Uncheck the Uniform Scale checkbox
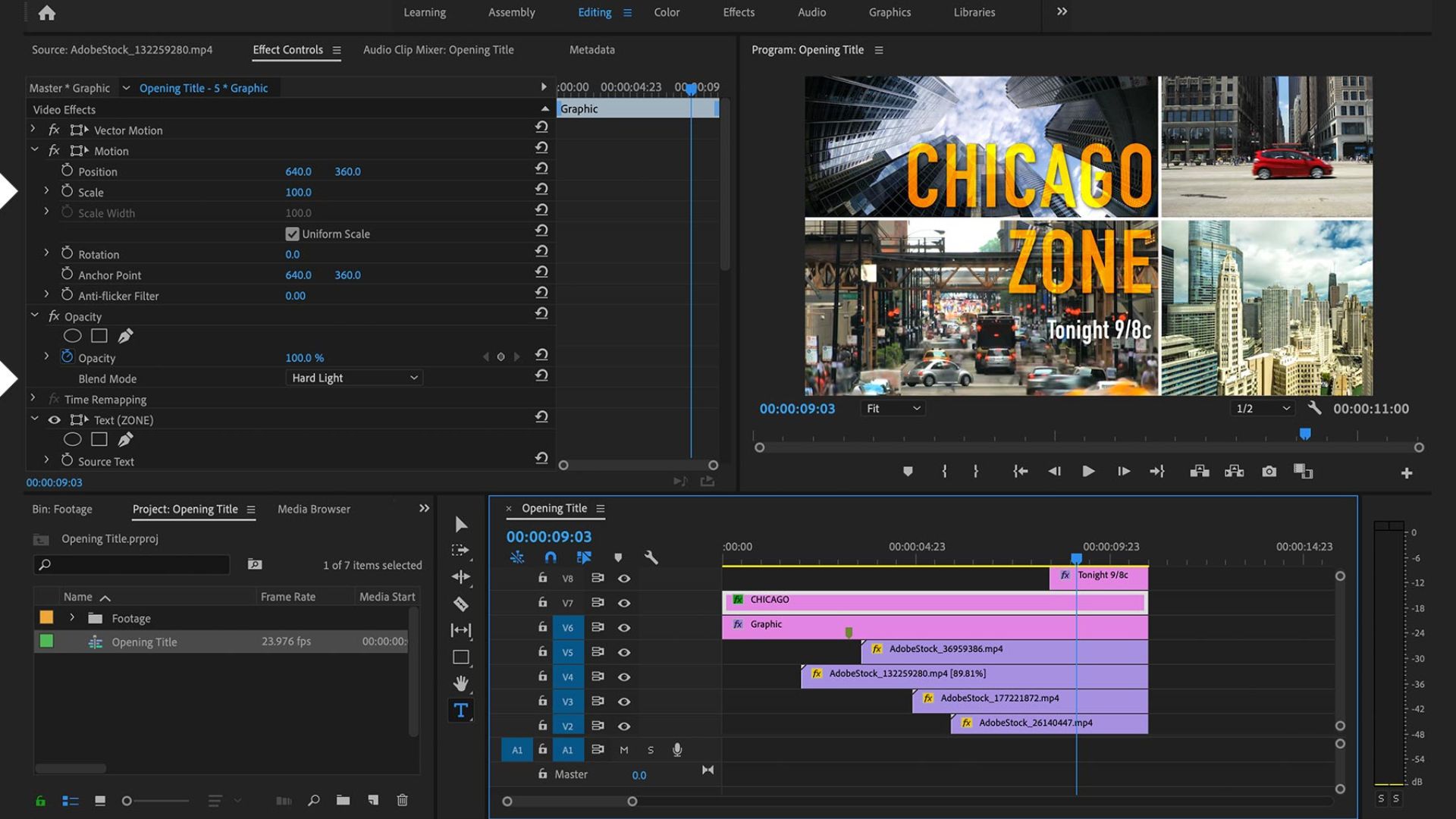Image resolution: width=1456 pixels, height=819 pixels. coord(292,234)
